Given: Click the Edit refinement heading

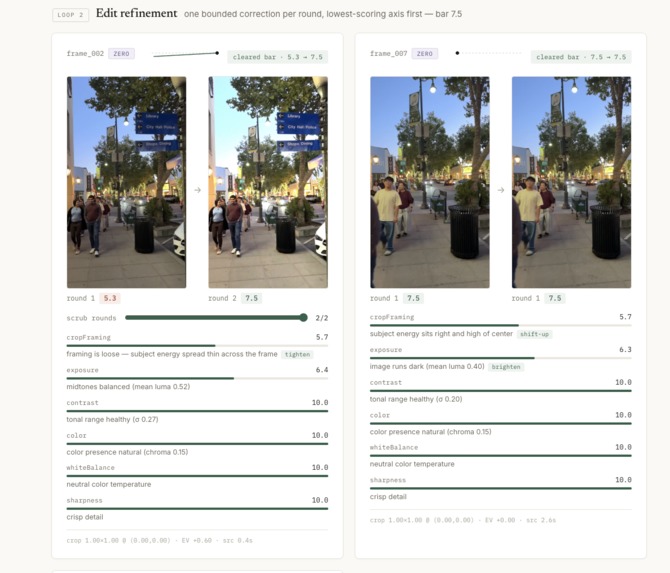Looking at the screenshot, I should (136, 13).
